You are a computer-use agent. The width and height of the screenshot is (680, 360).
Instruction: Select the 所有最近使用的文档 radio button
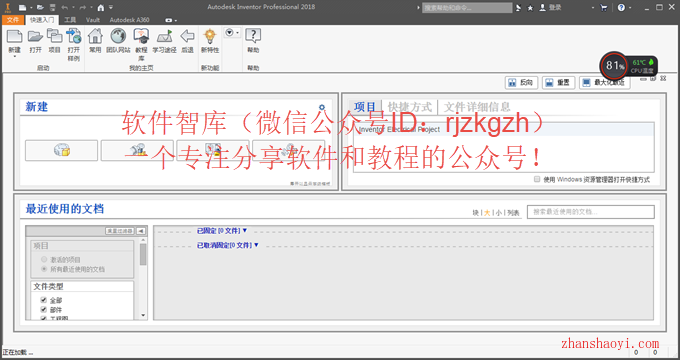(44, 269)
